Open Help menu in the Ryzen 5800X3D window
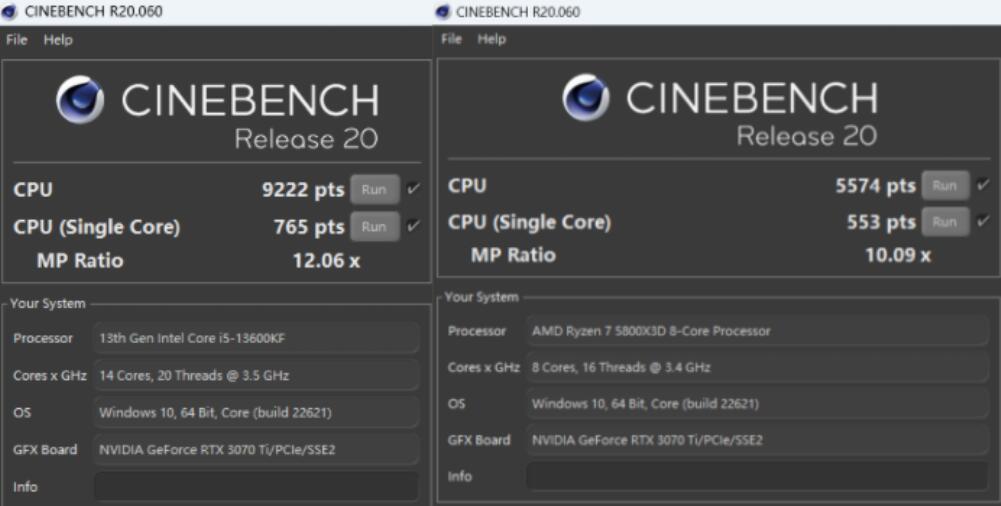Screen dimensions: 1001x506 492,39
